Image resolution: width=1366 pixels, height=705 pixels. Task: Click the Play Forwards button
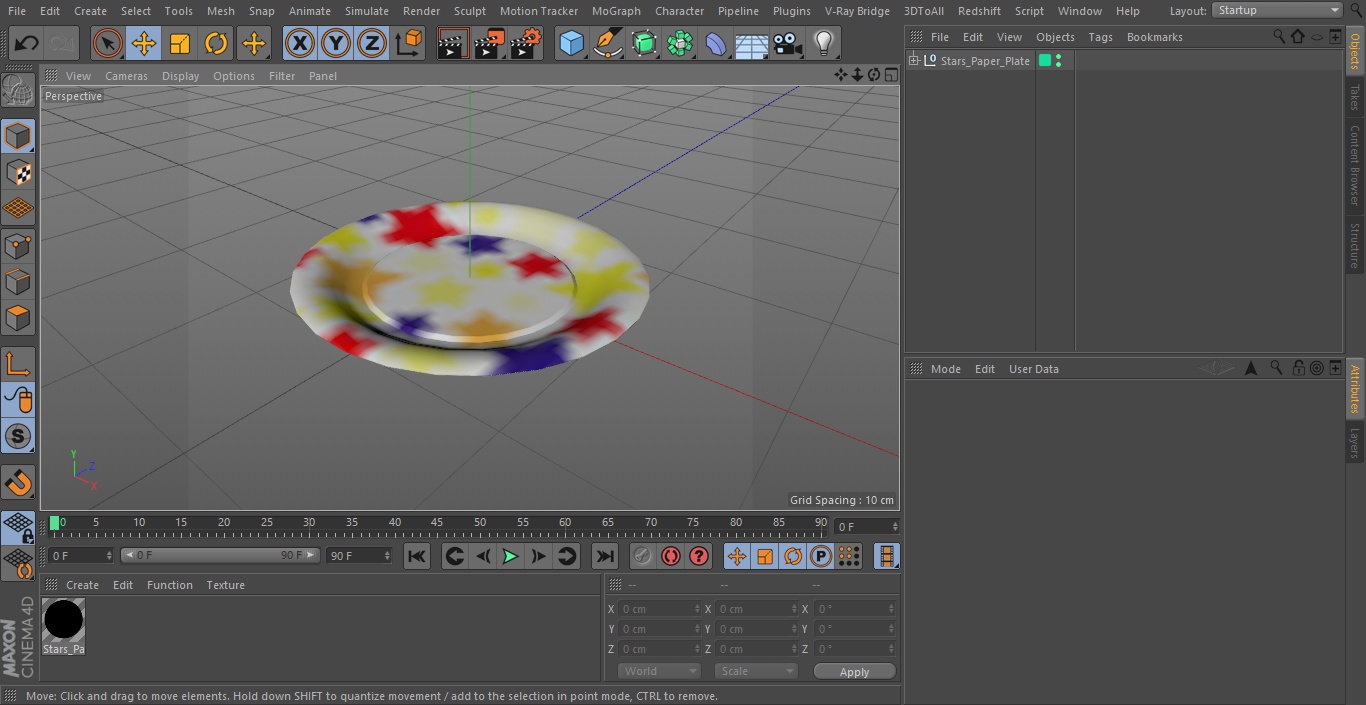[510, 556]
